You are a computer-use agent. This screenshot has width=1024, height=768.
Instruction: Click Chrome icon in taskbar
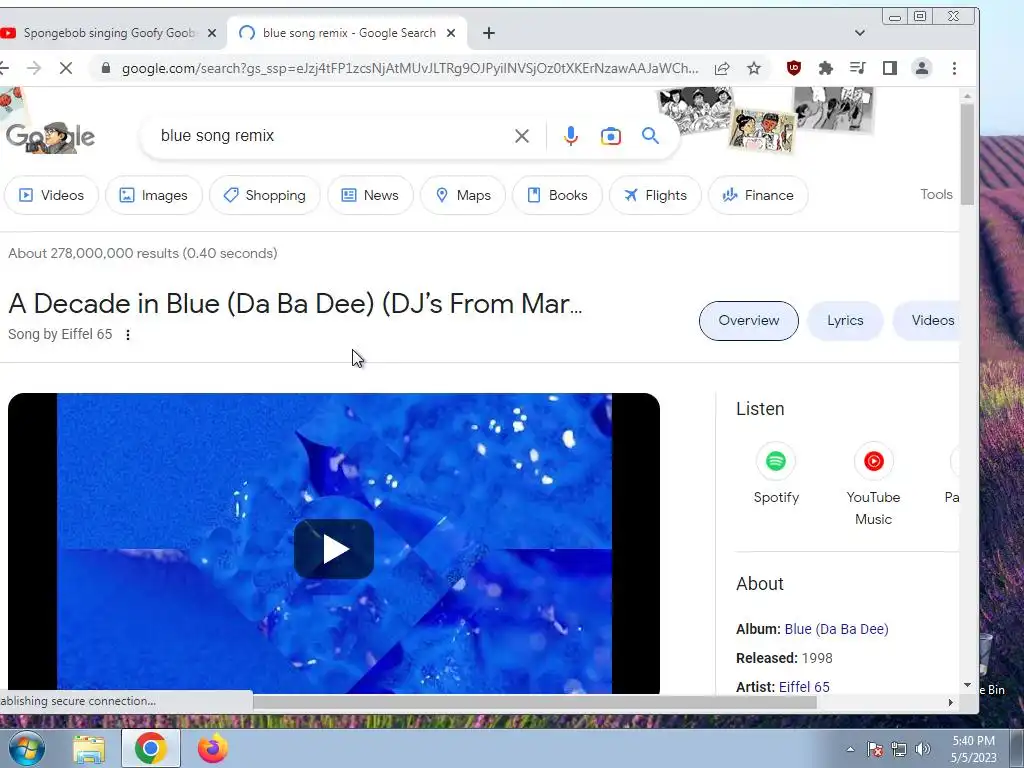(x=150, y=748)
